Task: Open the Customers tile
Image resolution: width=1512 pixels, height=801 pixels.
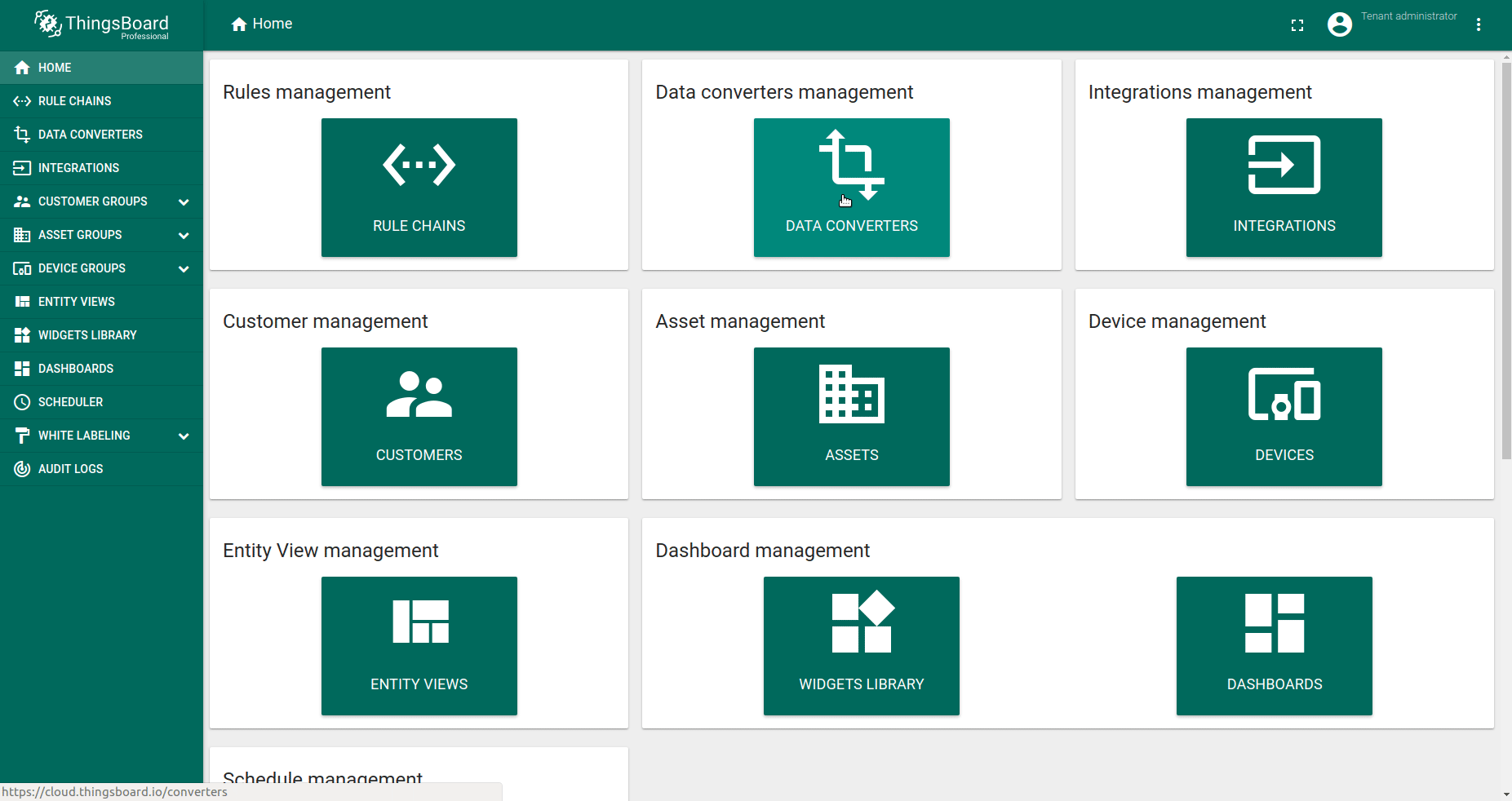Action: (x=419, y=417)
